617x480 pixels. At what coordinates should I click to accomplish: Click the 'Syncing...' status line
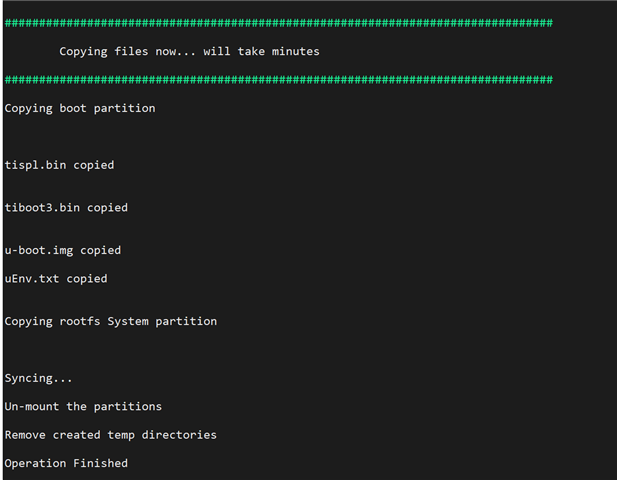click(x=39, y=378)
